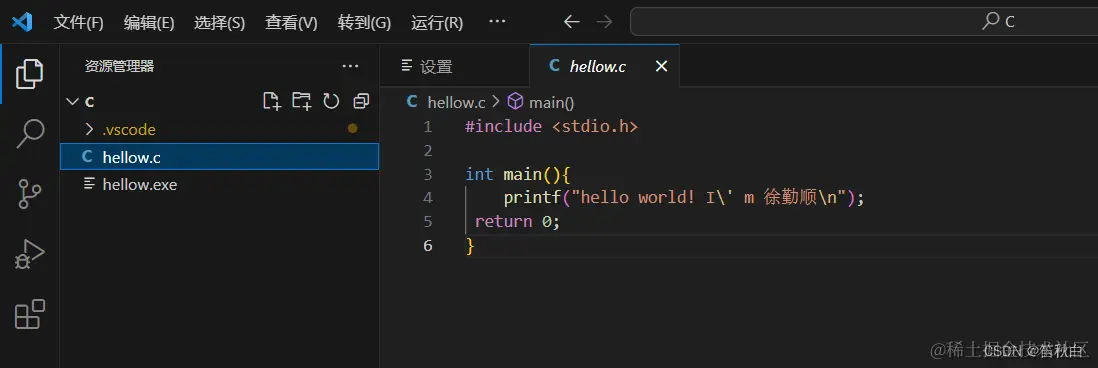The image size is (1098, 368).
Task: Create a new file in folder C
Action: click(272, 101)
